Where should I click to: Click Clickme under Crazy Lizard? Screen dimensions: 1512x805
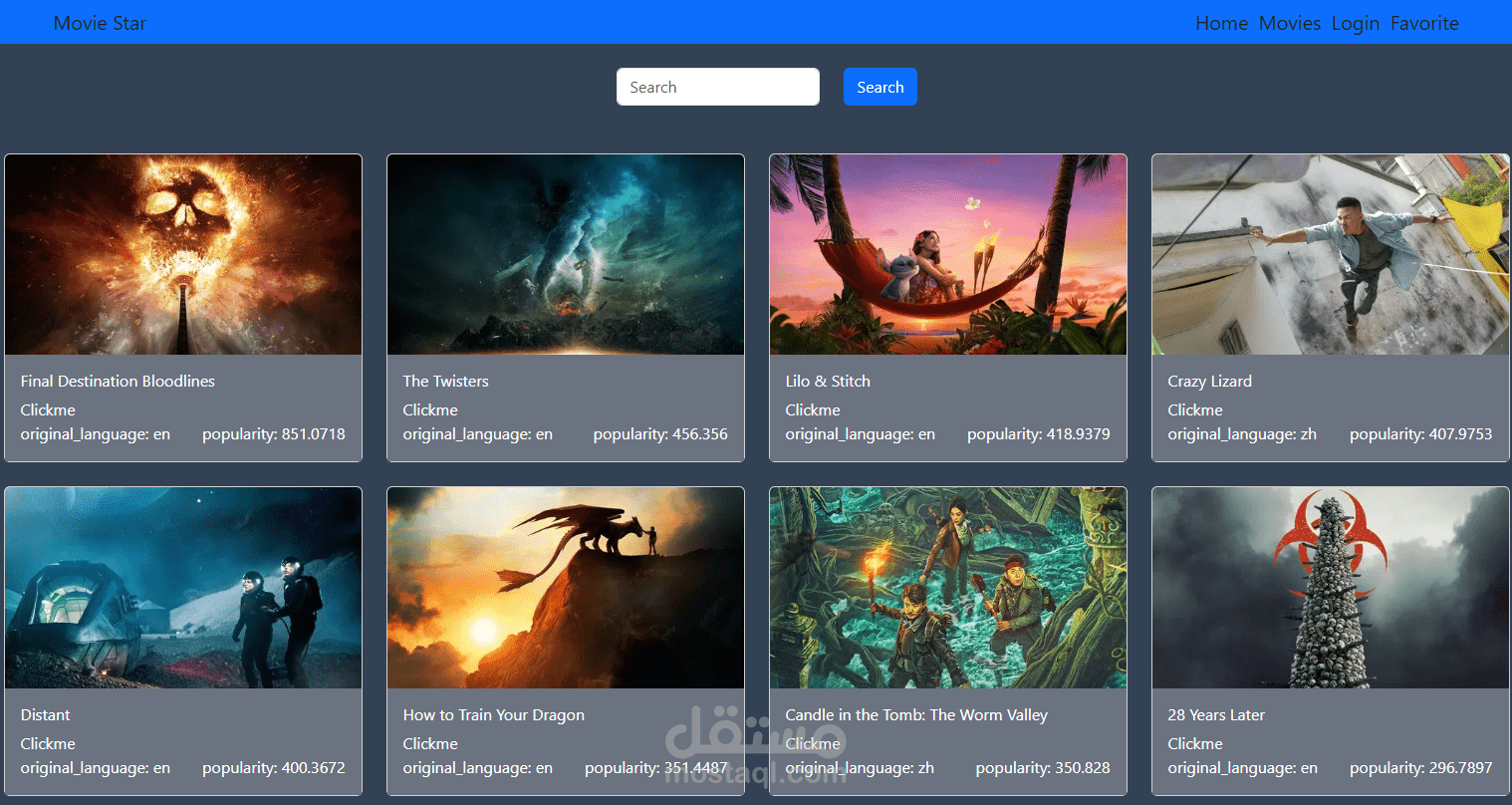(1195, 409)
